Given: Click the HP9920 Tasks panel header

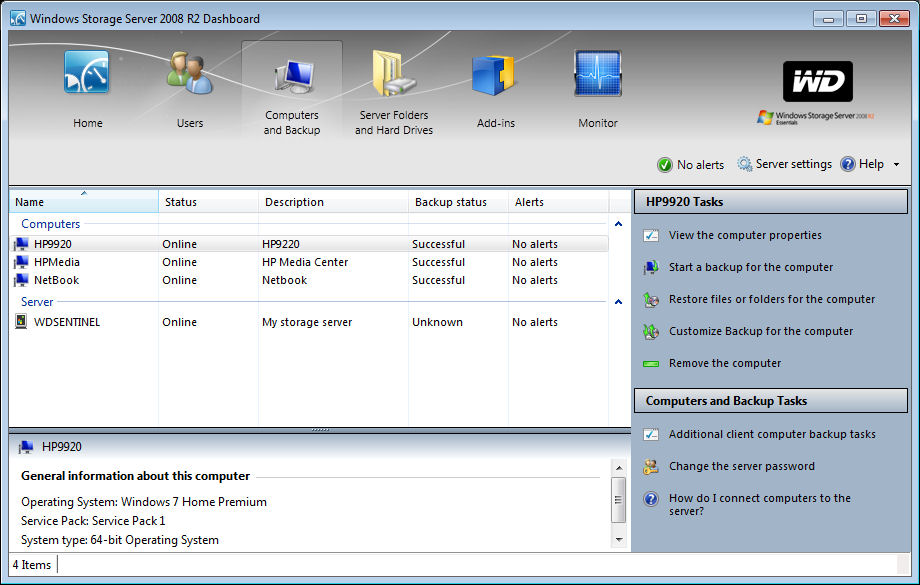Looking at the screenshot, I should click(x=771, y=201).
